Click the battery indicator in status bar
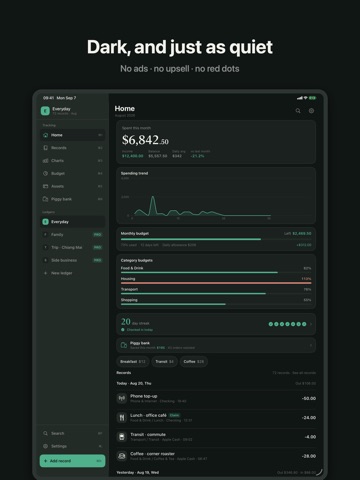 (312, 98)
